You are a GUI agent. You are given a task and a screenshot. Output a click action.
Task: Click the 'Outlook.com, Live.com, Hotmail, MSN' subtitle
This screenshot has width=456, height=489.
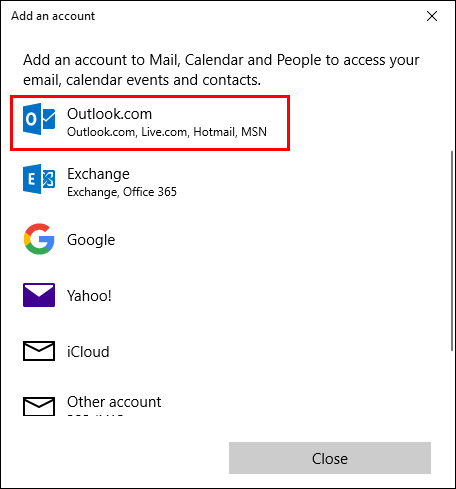click(x=167, y=132)
